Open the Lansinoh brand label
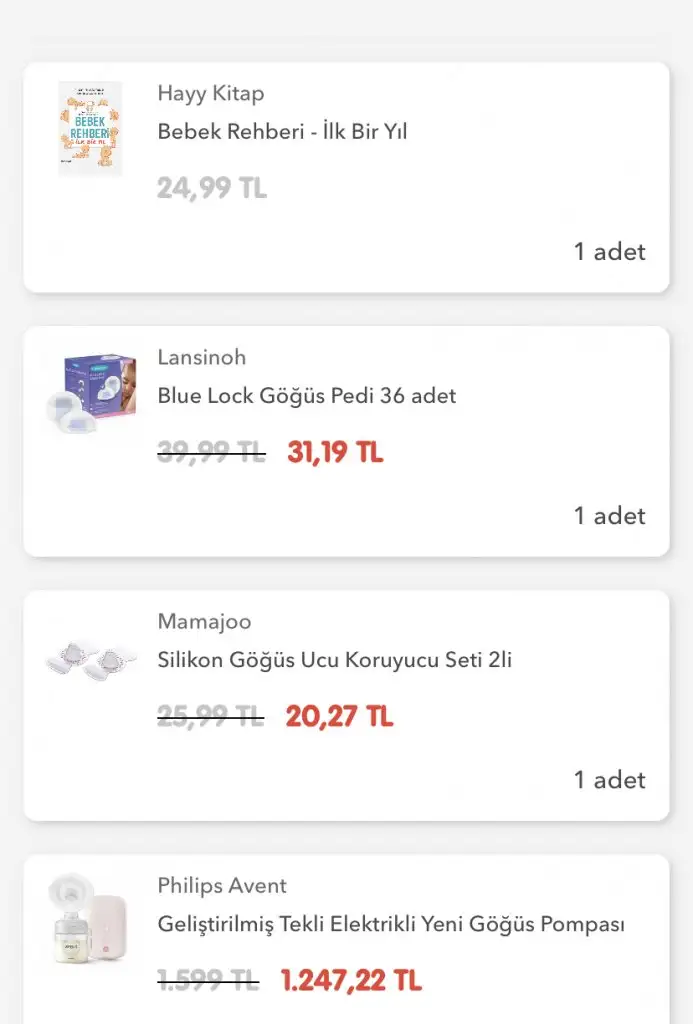 coord(201,358)
